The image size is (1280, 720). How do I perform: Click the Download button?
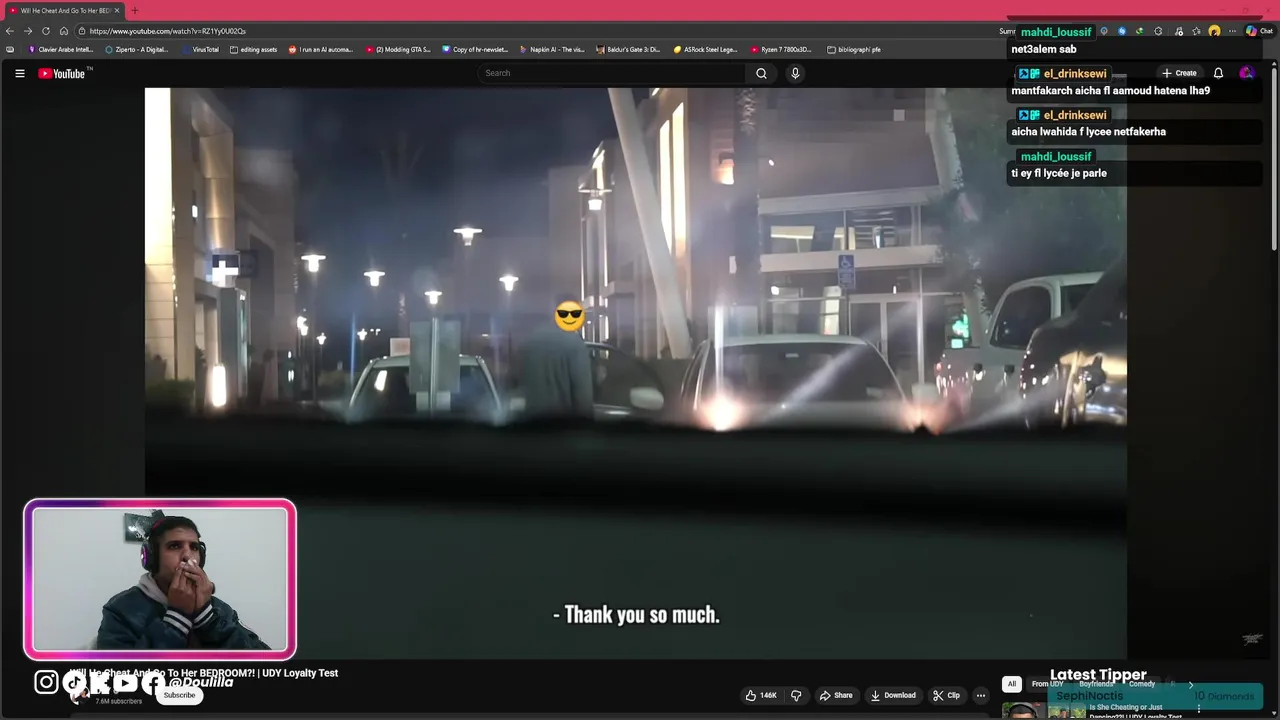coord(893,695)
